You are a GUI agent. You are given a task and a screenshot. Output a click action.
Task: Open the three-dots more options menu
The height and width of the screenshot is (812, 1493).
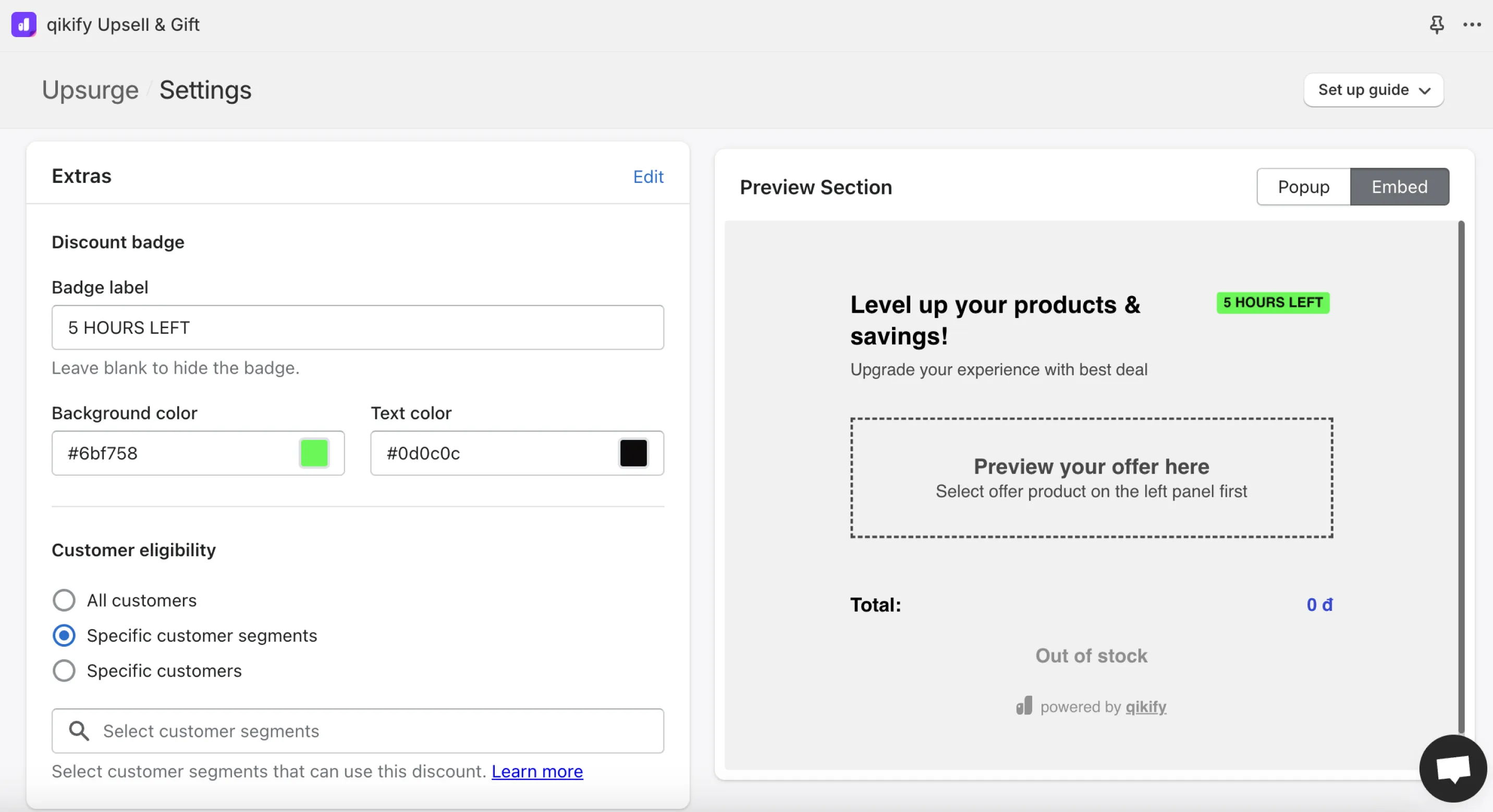click(x=1472, y=24)
